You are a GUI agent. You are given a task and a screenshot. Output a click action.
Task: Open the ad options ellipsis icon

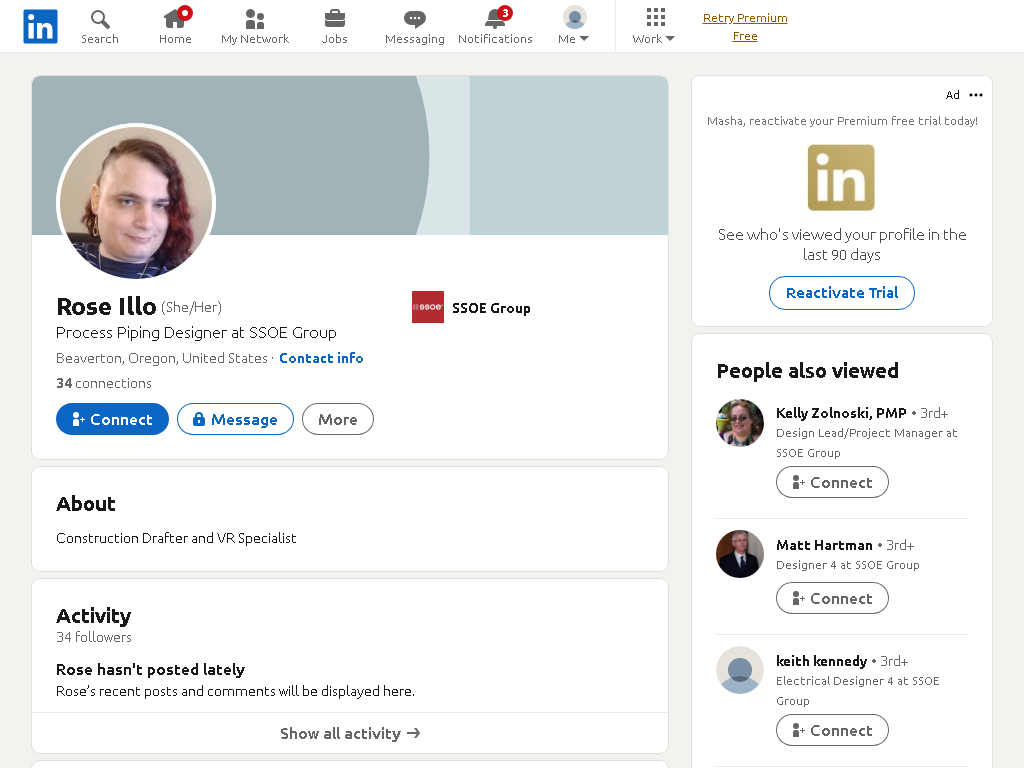[x=976, y=95]
